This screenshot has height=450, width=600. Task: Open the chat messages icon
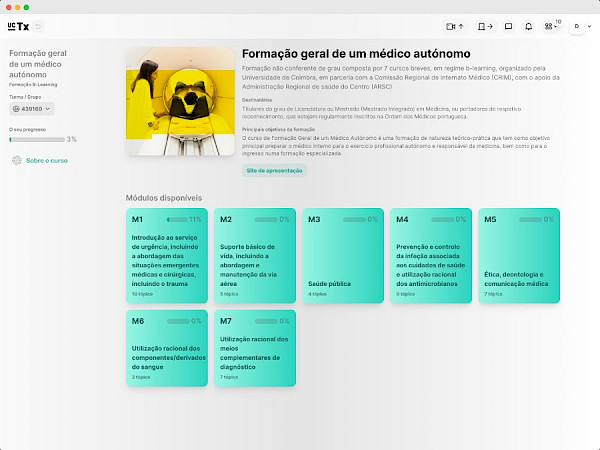(508, 26)
